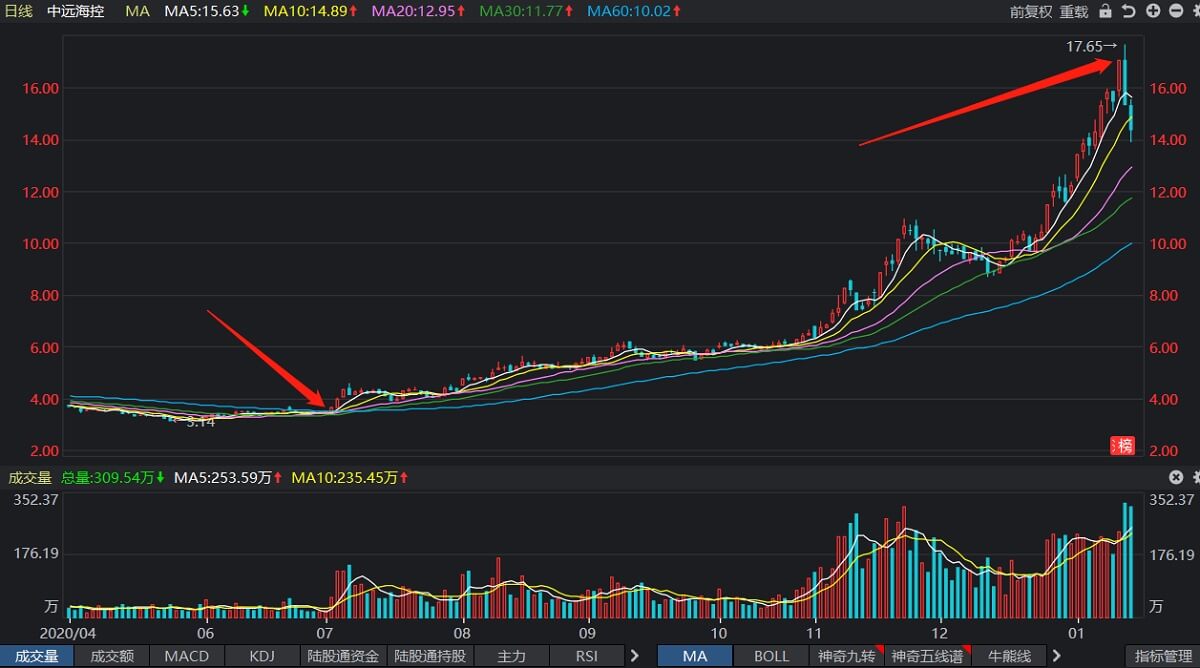Viewport: 1200px width, 668px height.
Task: Click the 总量:309.54万 volume value
Action: click(114, 478)
